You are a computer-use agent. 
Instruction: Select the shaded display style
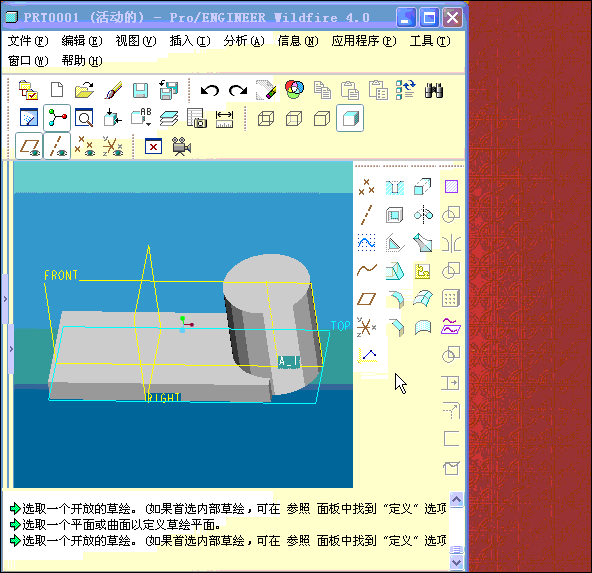click(x=350, y=119)
